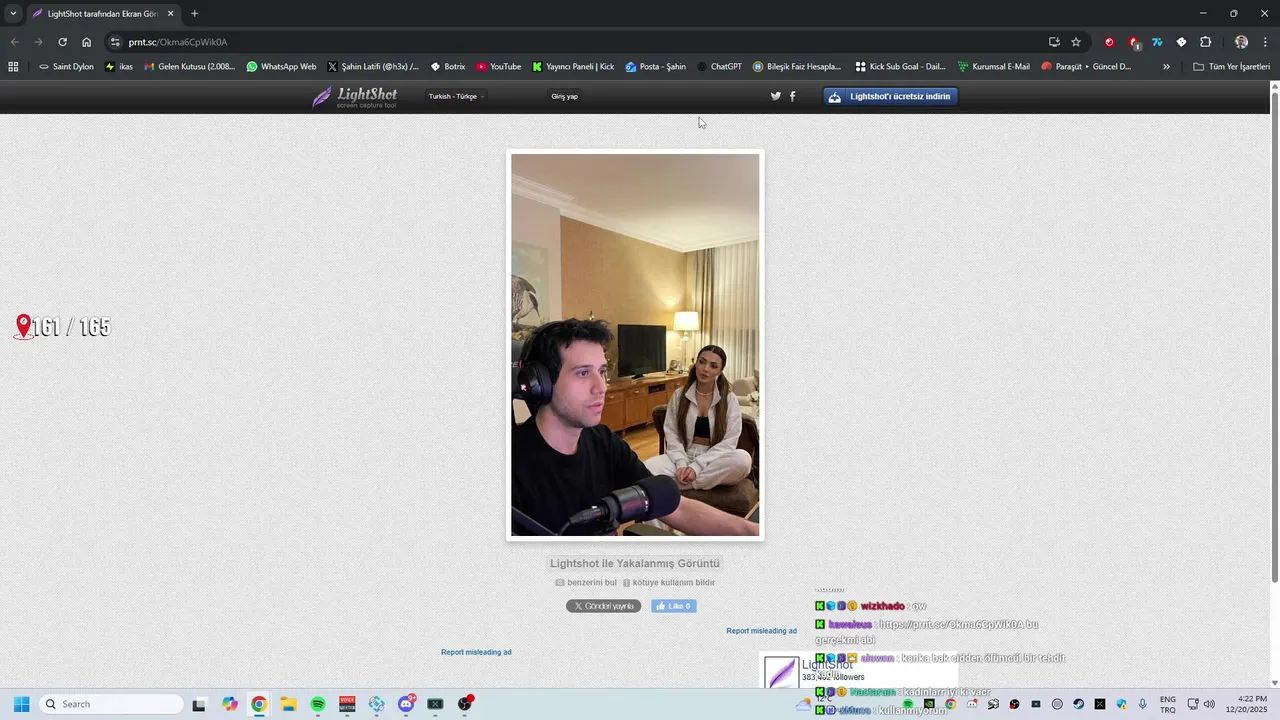Image resolution: width=1280 pixels, height=720 pixels.
Task: Open the YouTube bookmark
Action: coord(499,67)
